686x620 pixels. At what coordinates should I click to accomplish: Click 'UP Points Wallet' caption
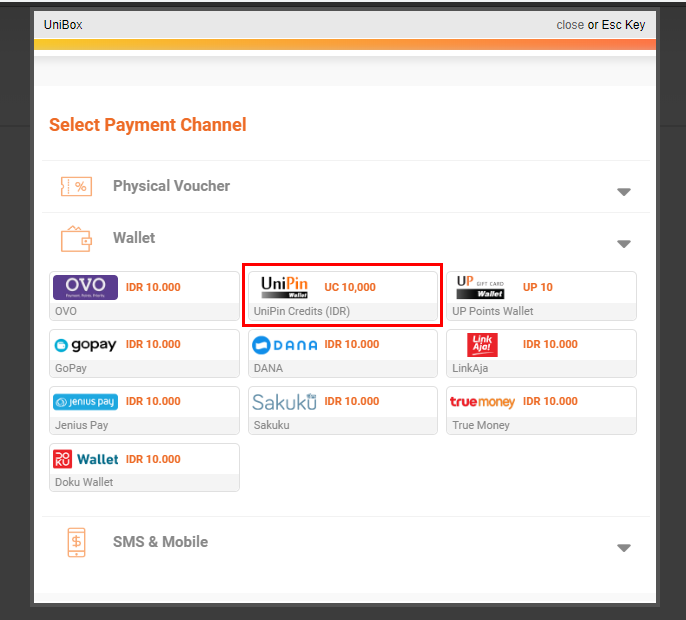pos(493,312)
